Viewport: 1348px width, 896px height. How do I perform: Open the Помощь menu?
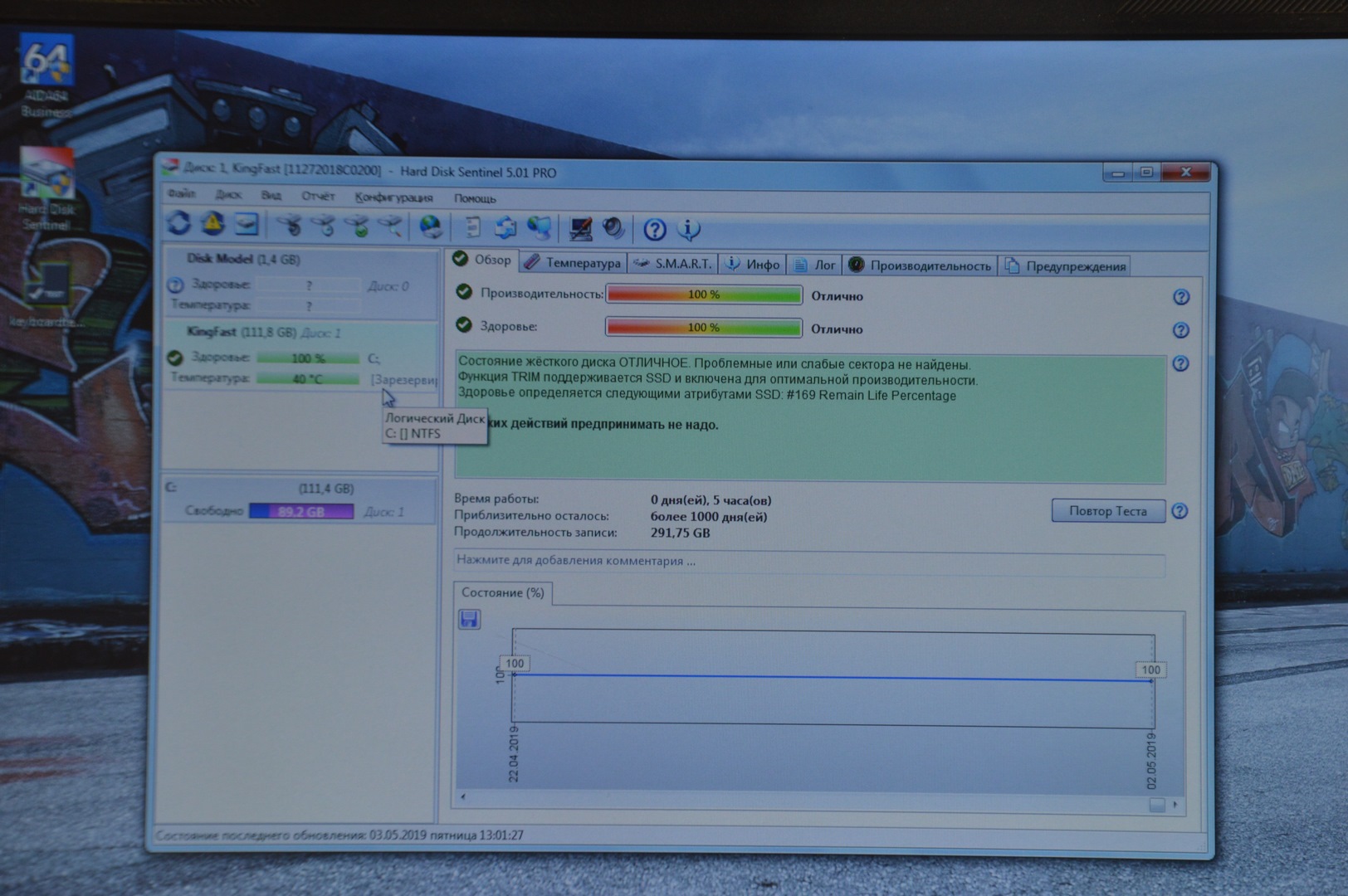475,198
